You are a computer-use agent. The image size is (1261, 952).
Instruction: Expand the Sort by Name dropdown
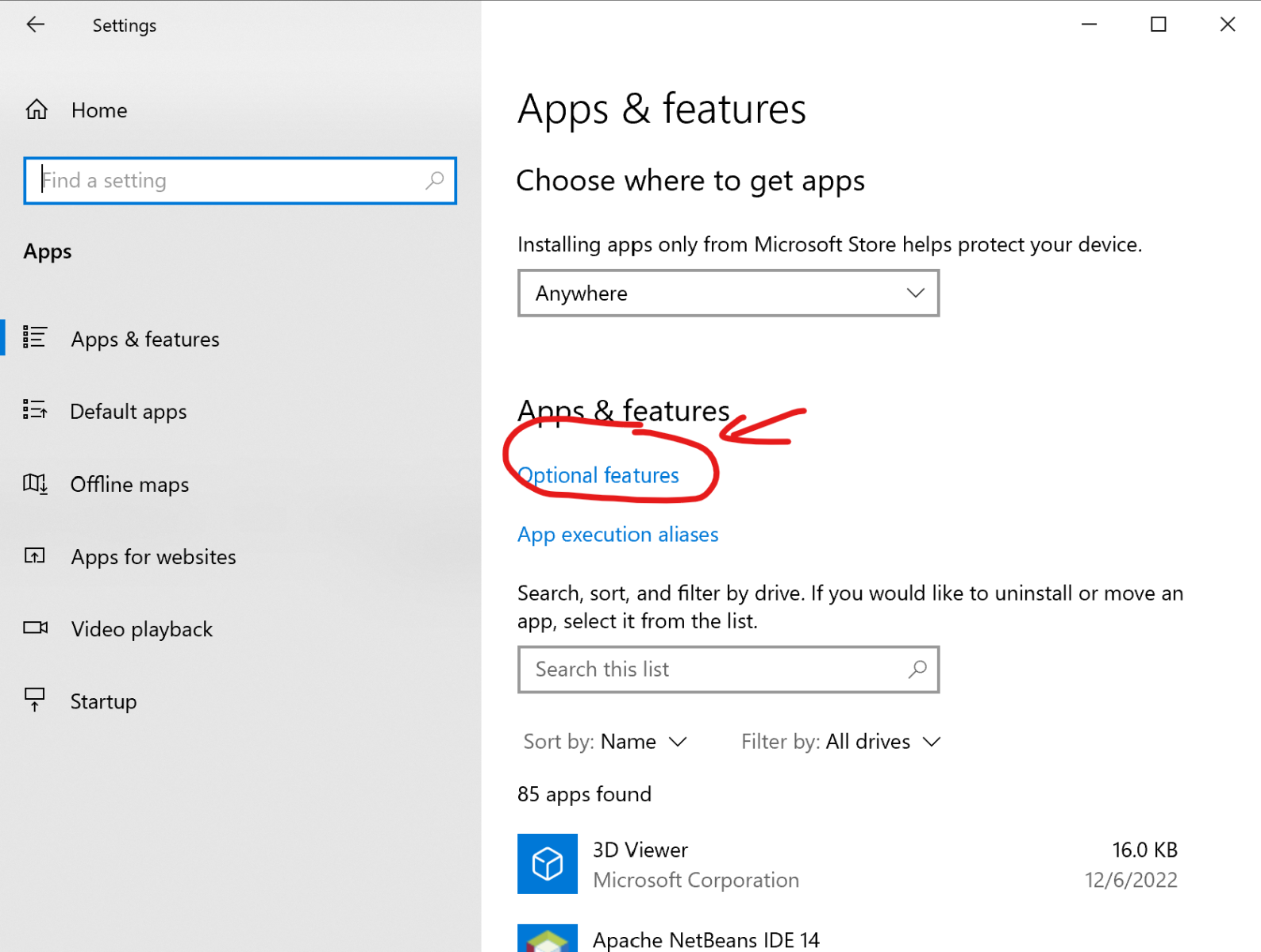click(x=605, y=742)
